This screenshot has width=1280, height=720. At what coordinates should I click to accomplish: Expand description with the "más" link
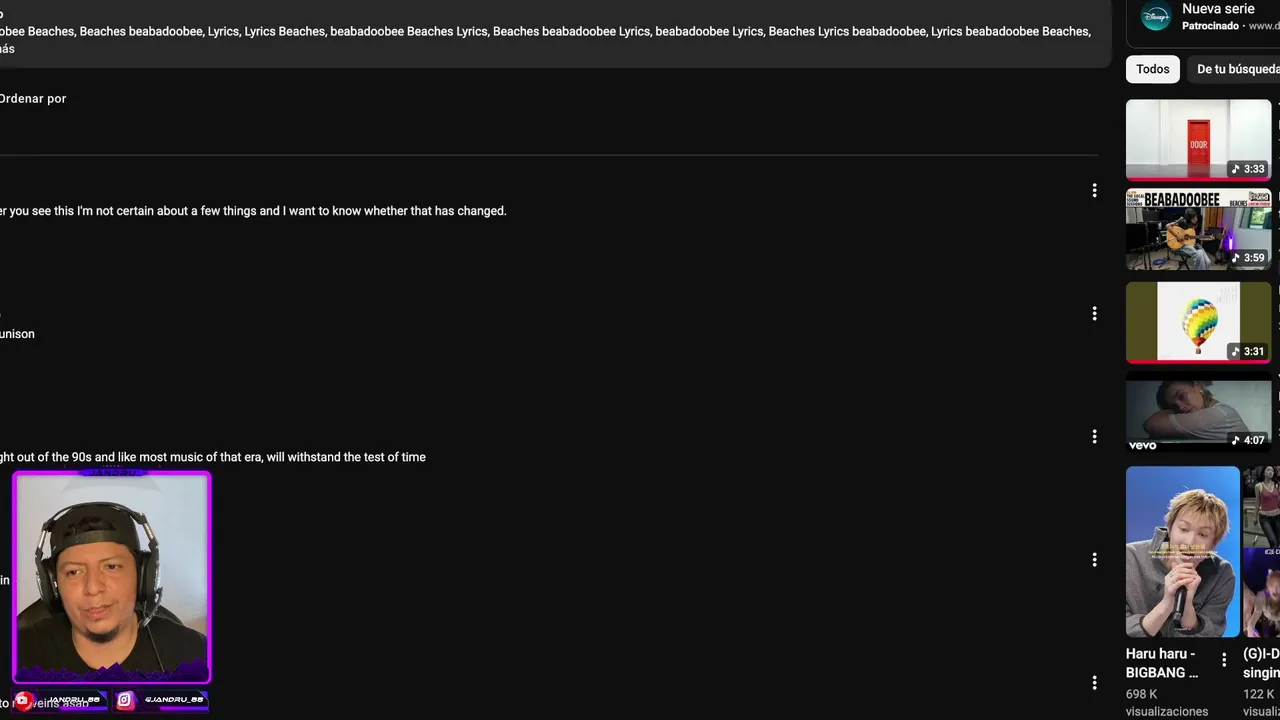coord(7,49)
